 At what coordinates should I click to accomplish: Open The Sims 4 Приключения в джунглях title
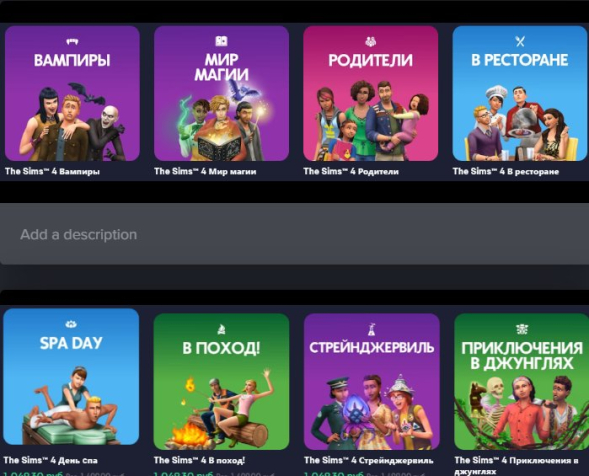[516, 465]
